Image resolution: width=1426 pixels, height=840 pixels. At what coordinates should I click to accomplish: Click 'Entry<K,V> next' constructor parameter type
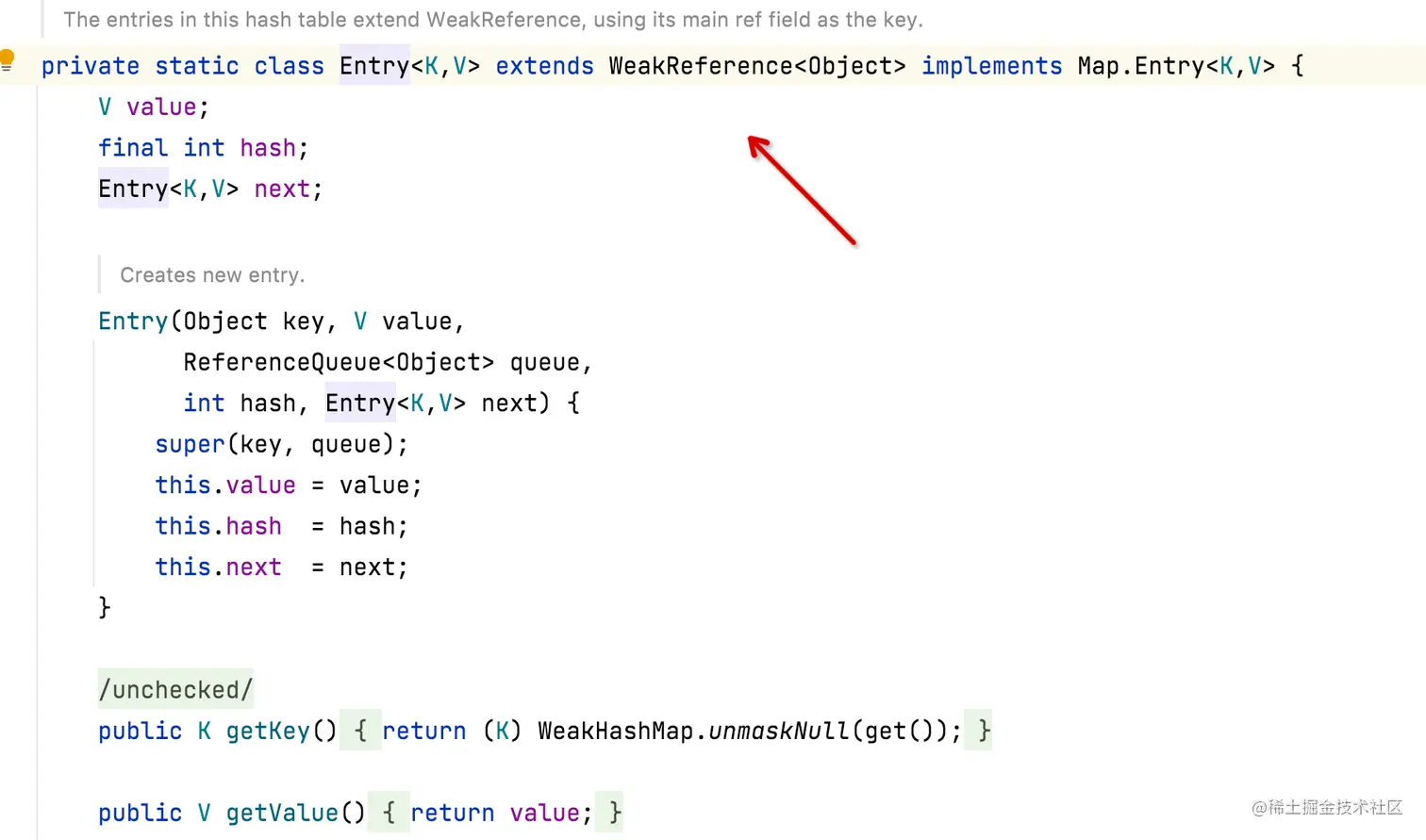395,404
